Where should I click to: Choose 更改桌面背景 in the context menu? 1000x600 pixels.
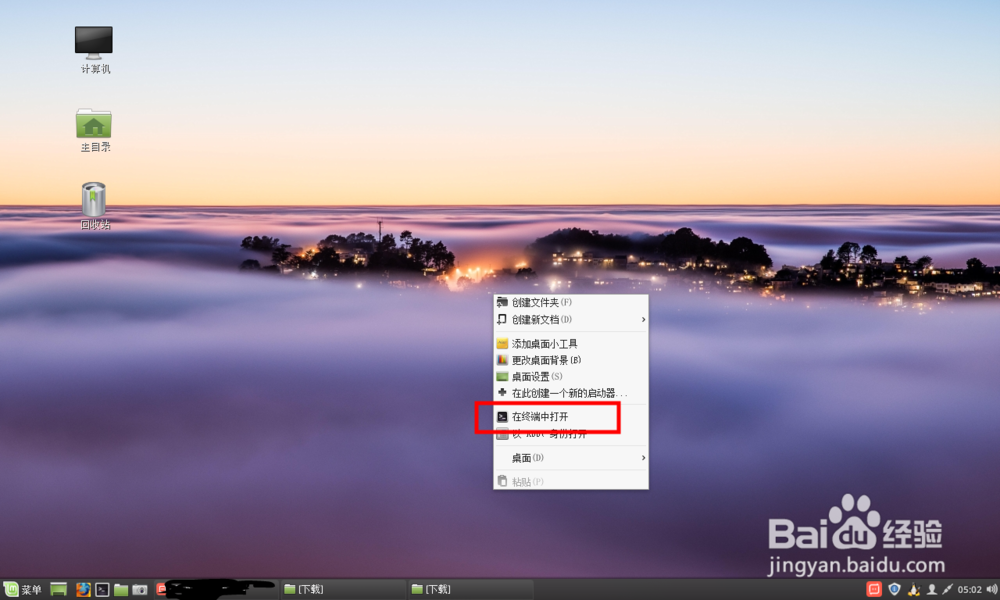[547, 358]
